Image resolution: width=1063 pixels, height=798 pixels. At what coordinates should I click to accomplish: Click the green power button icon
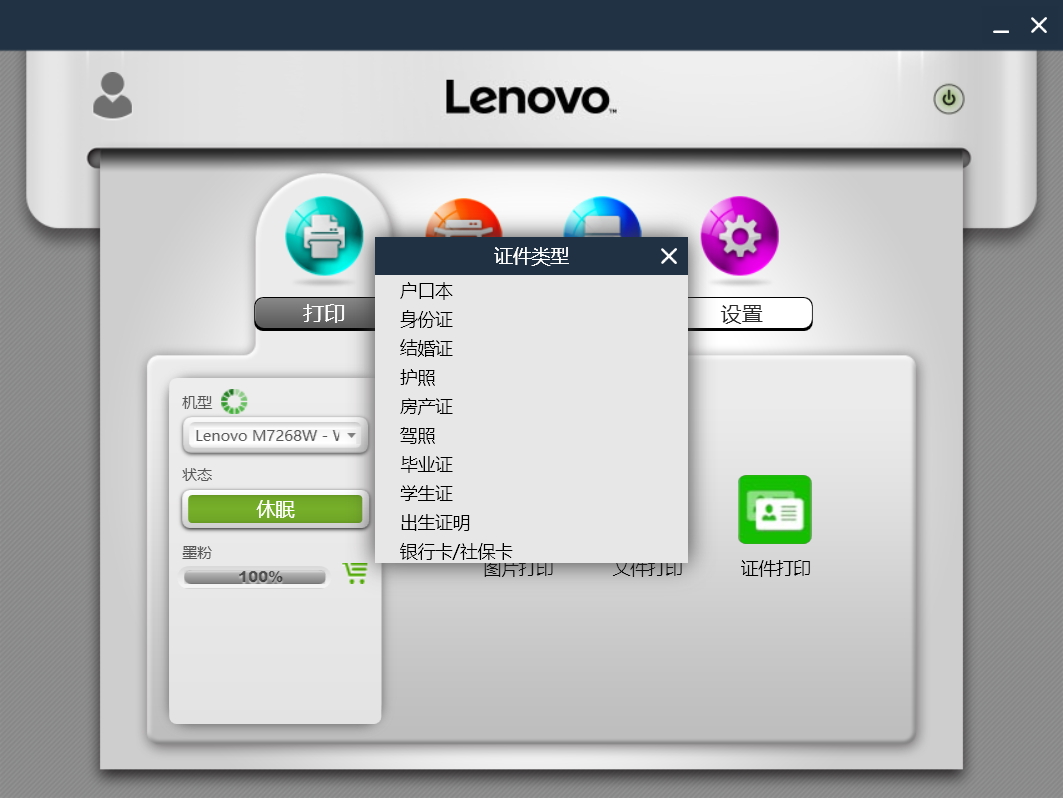coord(948,99)
